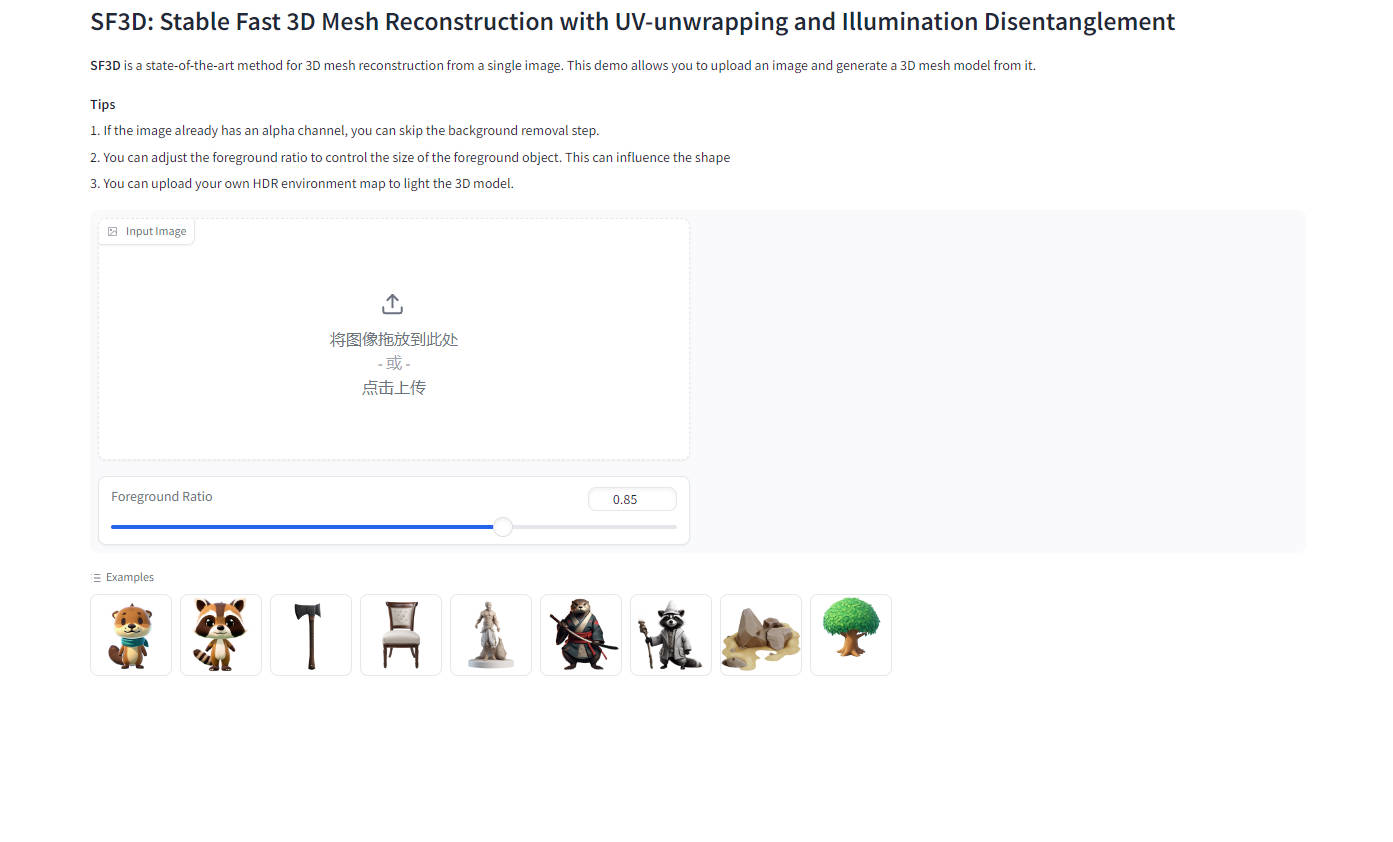Select the axe example image
1393x842 pixels.
311,635
